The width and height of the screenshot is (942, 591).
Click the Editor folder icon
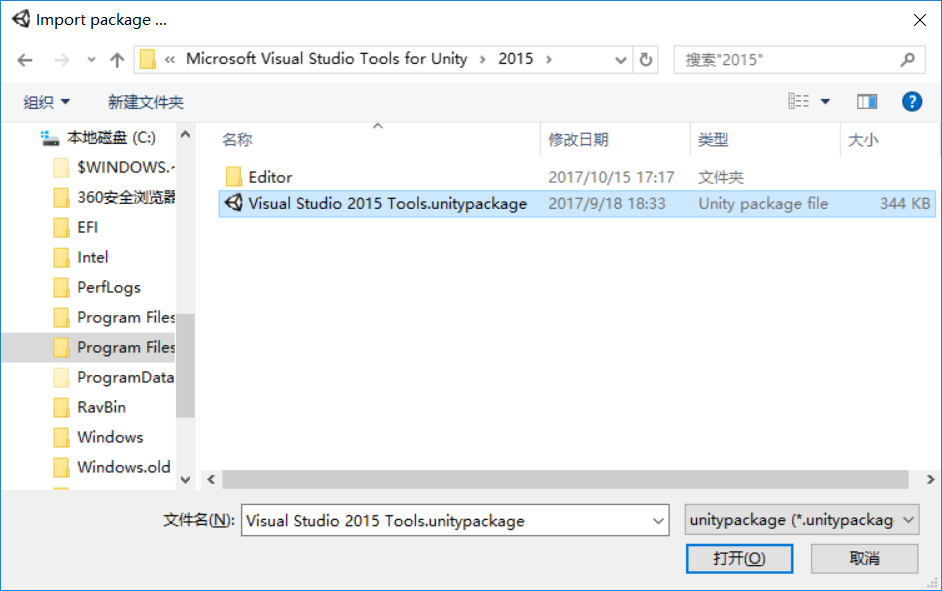coord(233,177)
